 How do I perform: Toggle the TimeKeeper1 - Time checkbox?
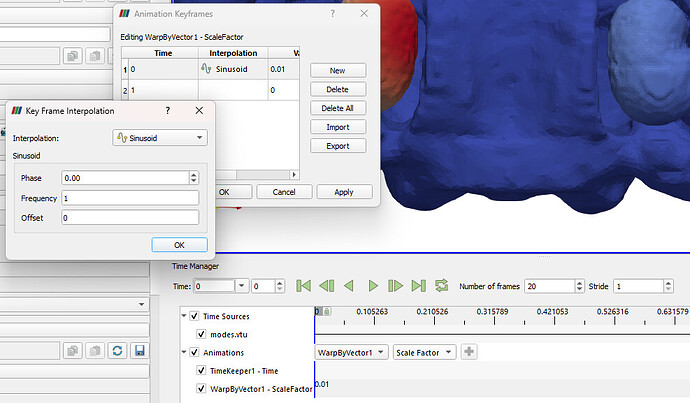(201, 370)
